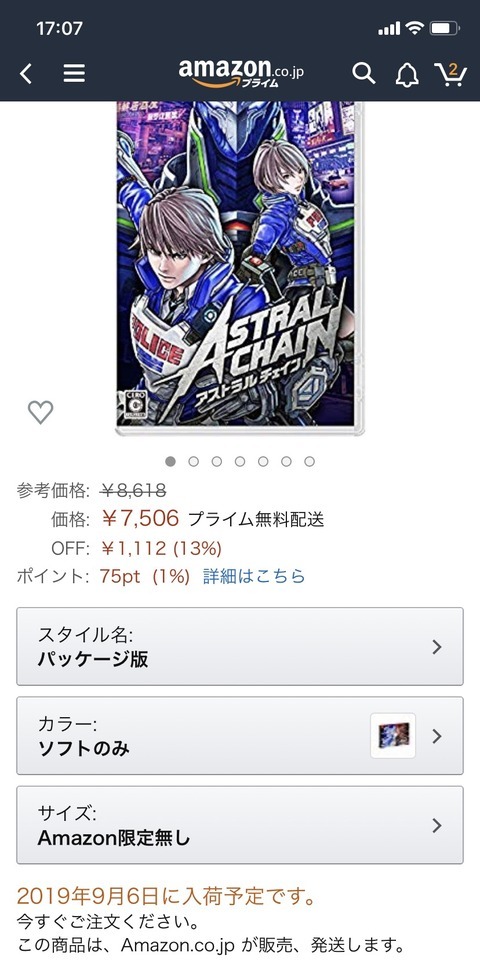This screenshot has height=974, width=480.
Task: Select the first image carousel dot
Action: (x=171, y=461)
